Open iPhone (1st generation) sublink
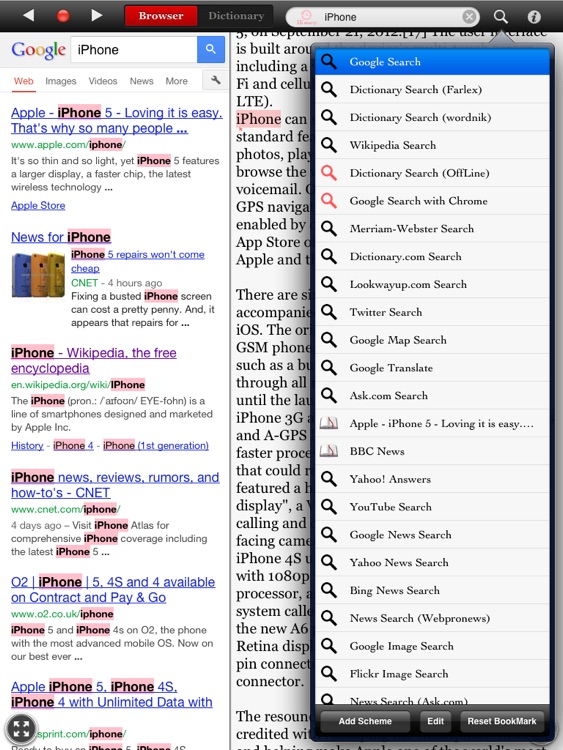 point(156,445)
